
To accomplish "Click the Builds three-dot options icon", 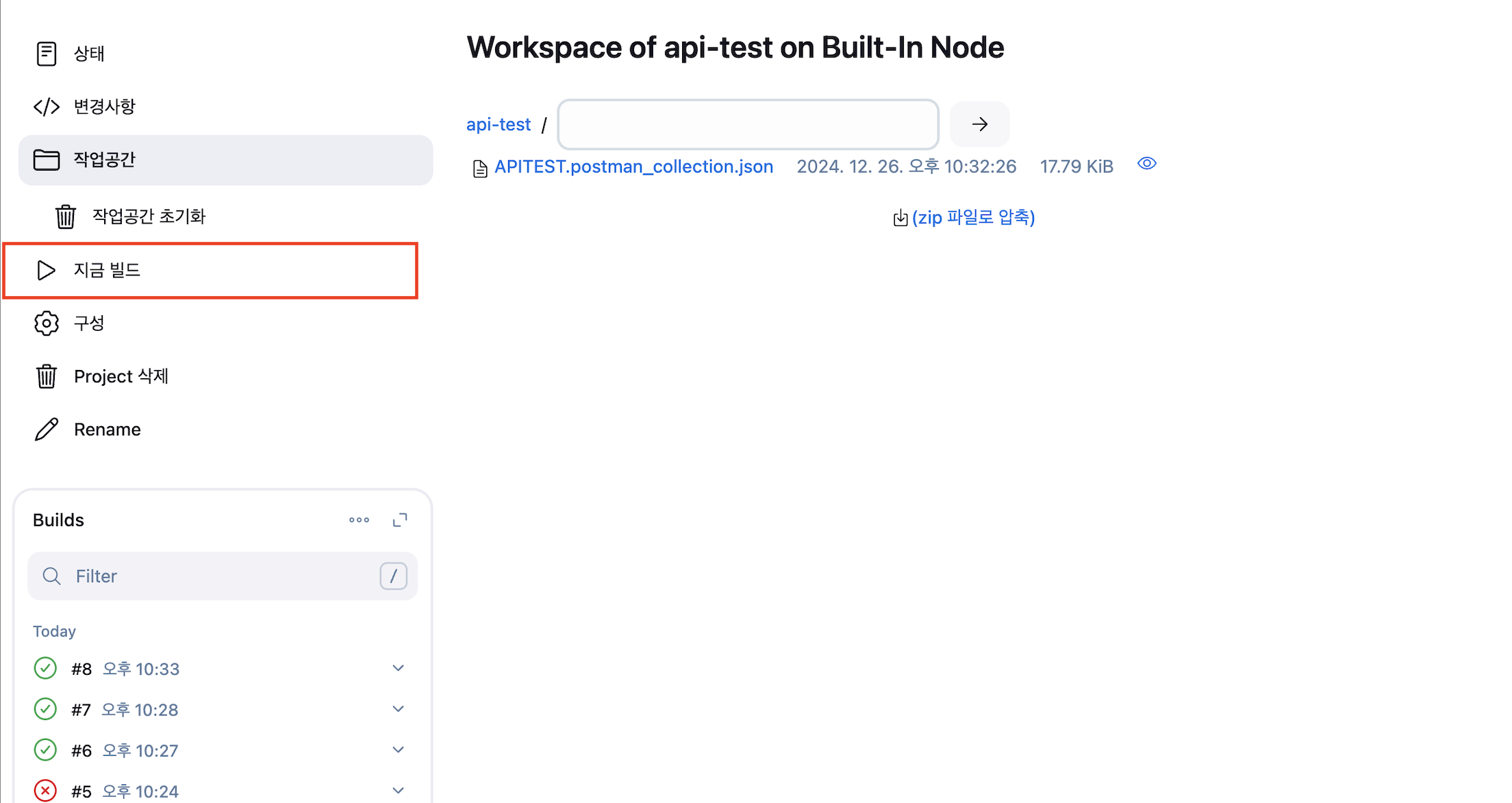I will 359,520.
